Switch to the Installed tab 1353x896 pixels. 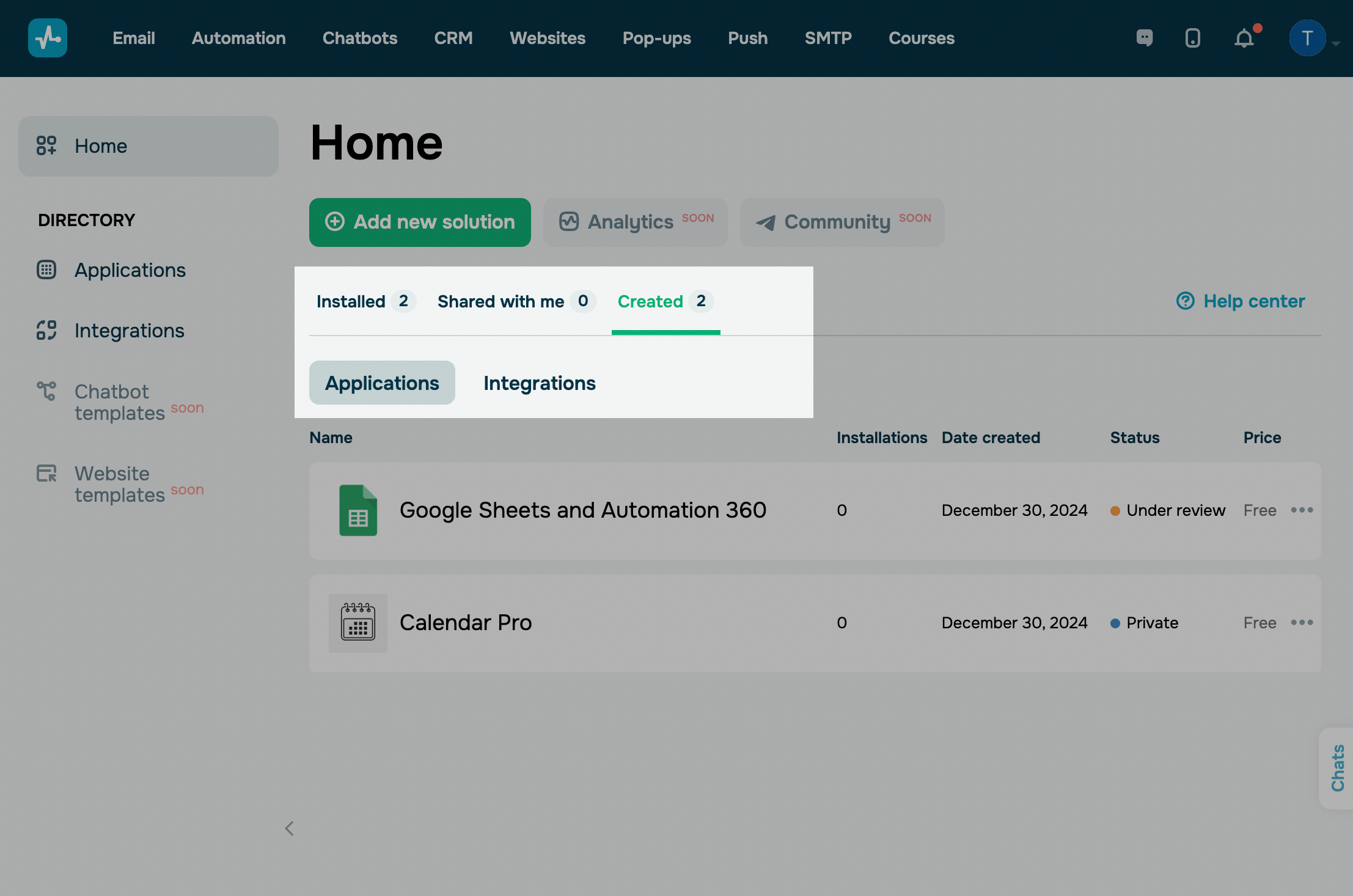tap(366, 301)
